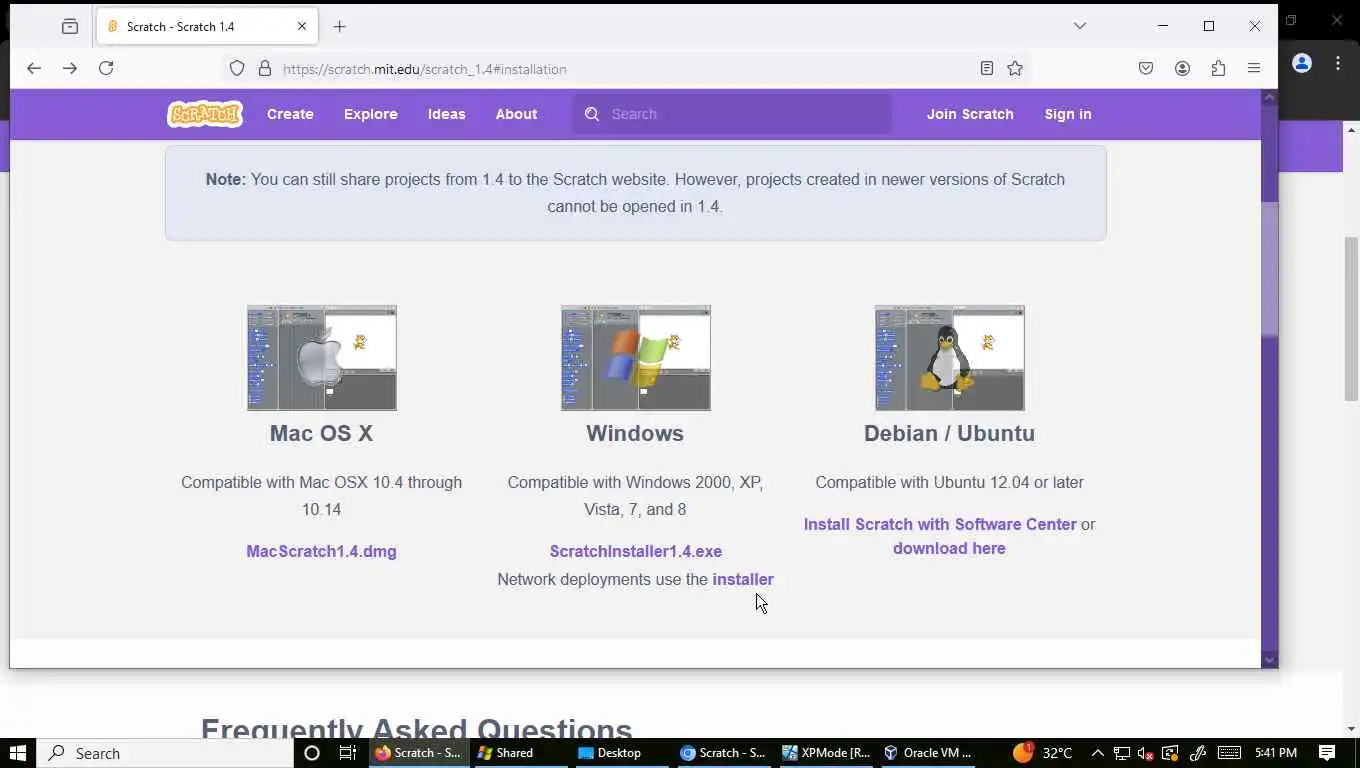Click the taskbar Search box
This screenshot has height=768, width=1360.
(x=165, y=753)
